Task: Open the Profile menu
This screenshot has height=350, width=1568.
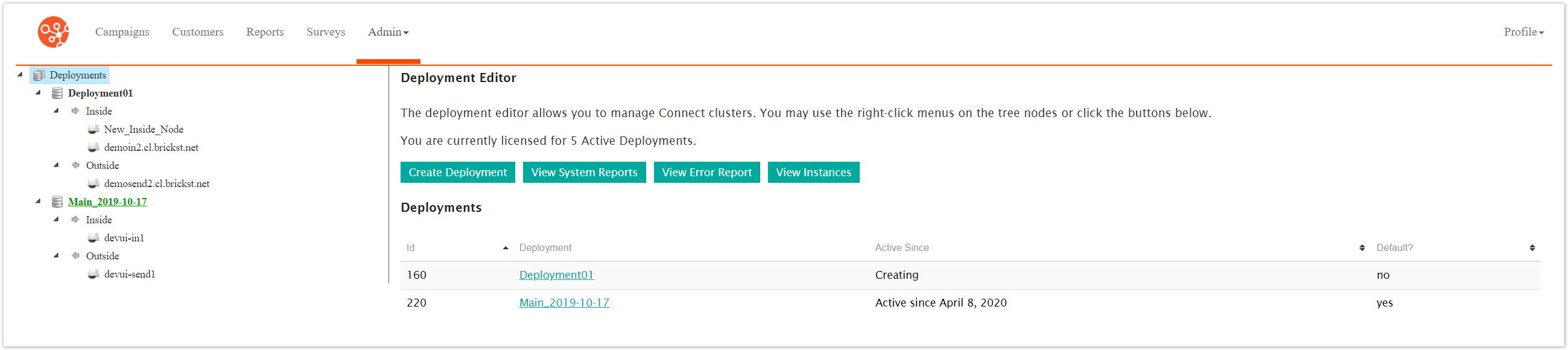Action: click(x=1522, y=31)
